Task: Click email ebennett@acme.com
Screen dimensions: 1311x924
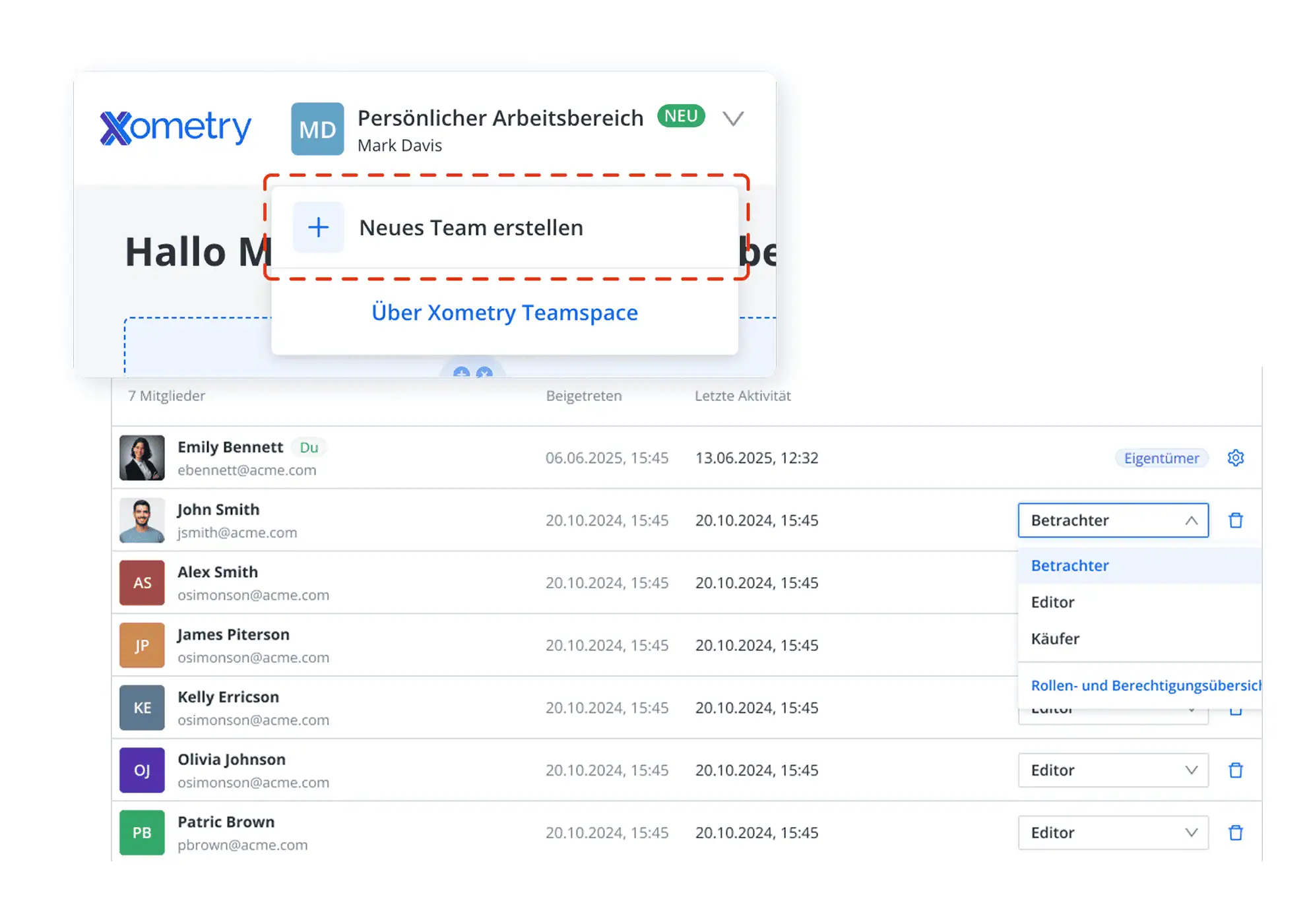Action: 247,470
